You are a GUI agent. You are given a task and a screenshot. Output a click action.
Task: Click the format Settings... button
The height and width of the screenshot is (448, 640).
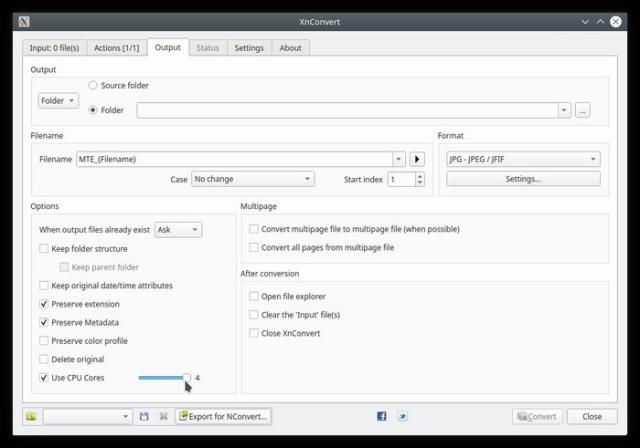coord(523,179)
